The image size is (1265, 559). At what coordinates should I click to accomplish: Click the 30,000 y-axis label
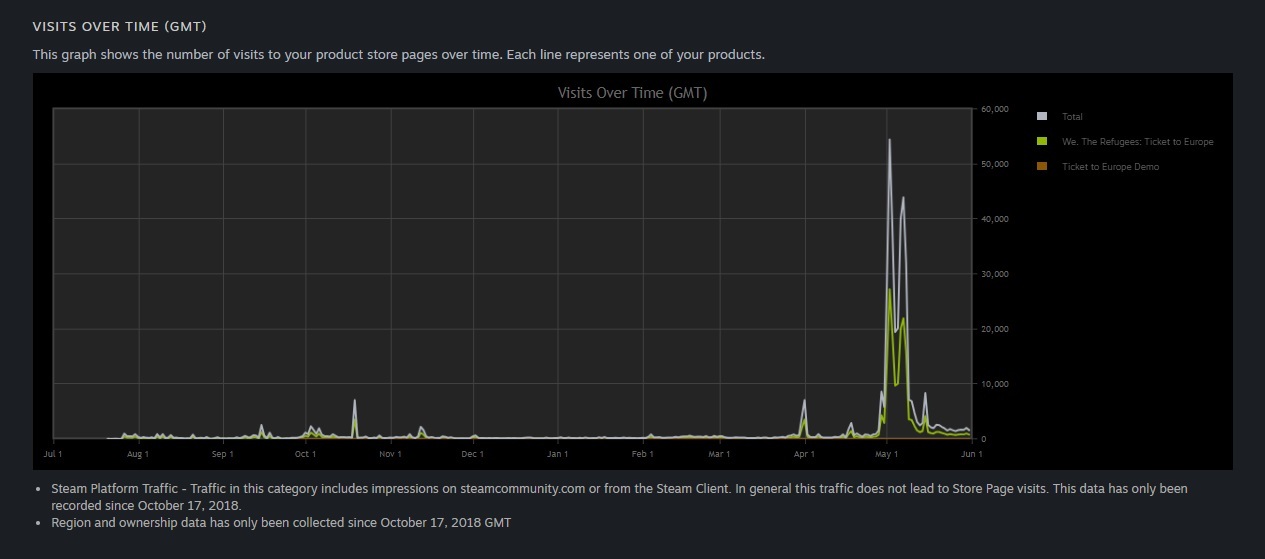pyautogui.click(x=994, y=274)
